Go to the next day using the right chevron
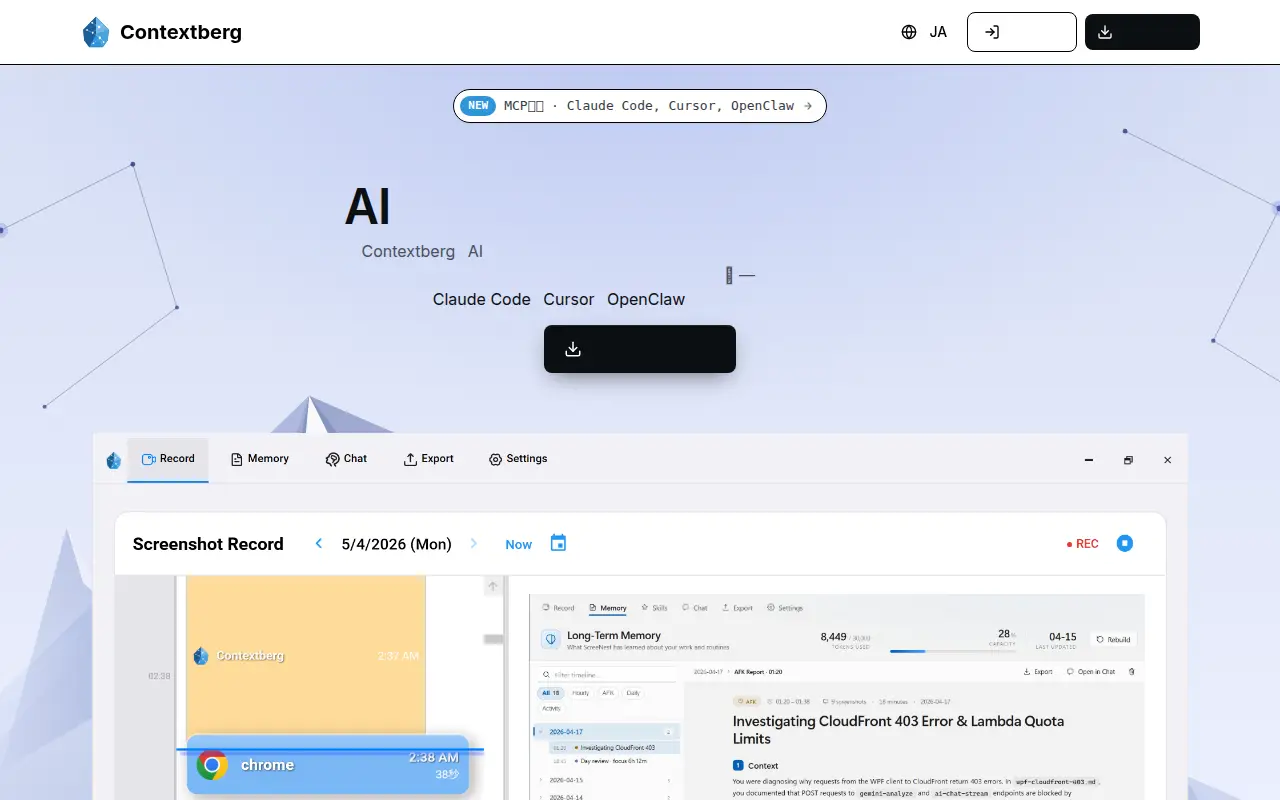The width and height of the screenshot is (1280, 800). click(x=474, y=544)
